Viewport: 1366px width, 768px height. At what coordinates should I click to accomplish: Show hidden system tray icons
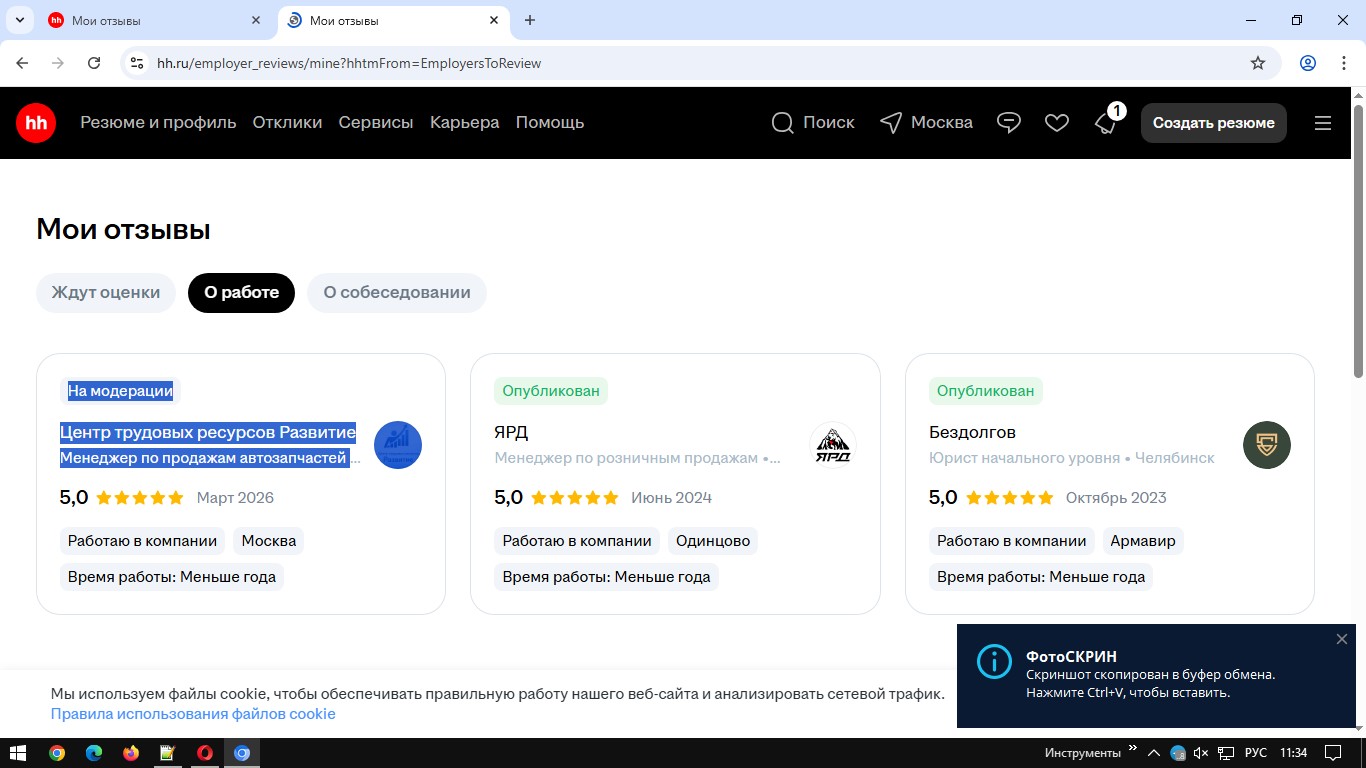tap(1153, 753)
